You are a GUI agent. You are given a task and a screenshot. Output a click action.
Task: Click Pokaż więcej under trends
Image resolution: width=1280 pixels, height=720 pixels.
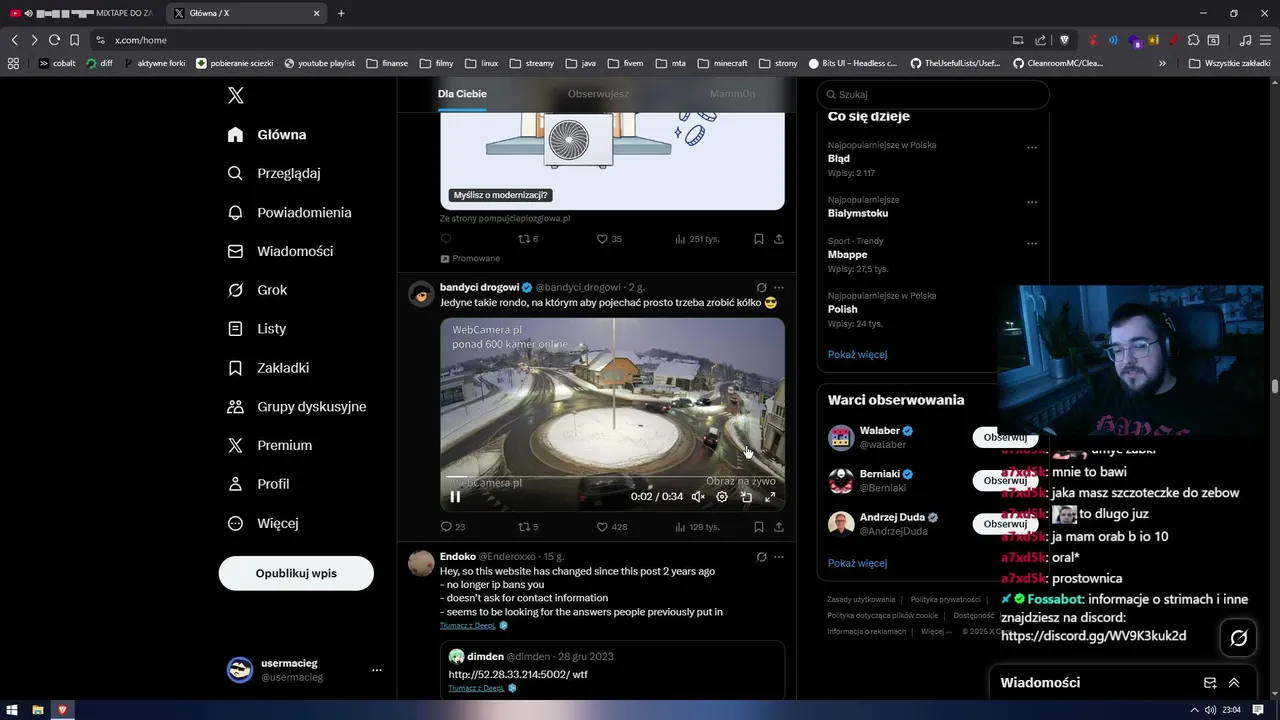pyautogui.click(x=857, y=354)
